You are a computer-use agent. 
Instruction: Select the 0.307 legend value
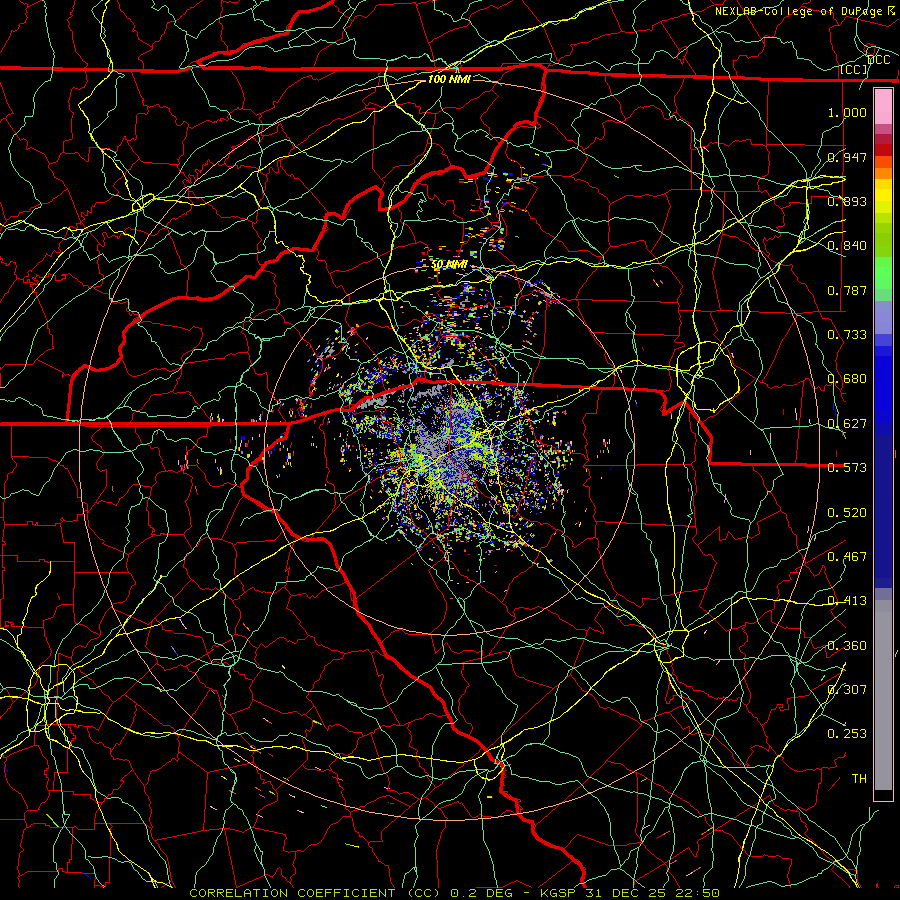pos(847,689)
